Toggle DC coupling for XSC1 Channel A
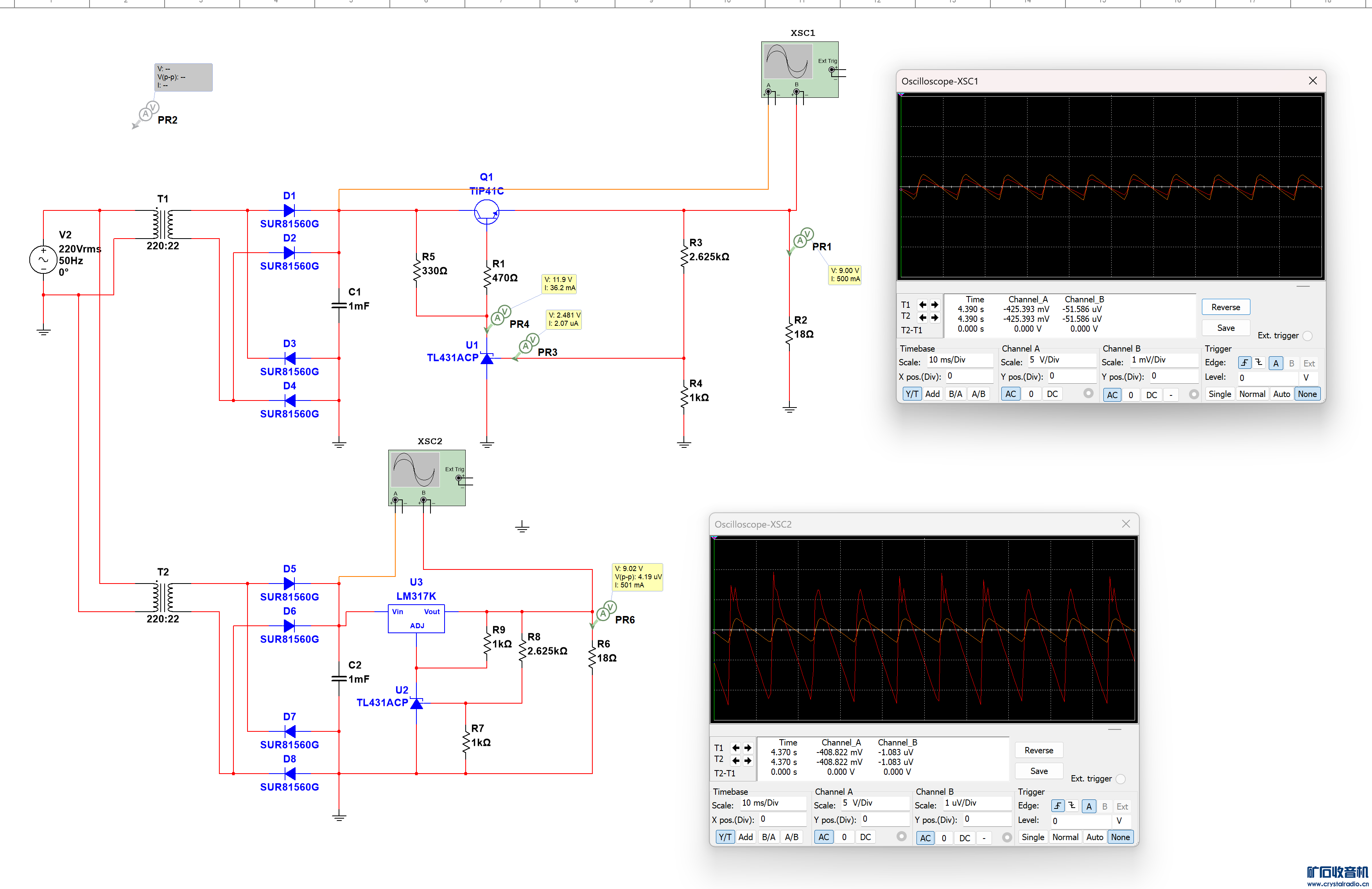 pyautogui.click(x=1052, y=394)
